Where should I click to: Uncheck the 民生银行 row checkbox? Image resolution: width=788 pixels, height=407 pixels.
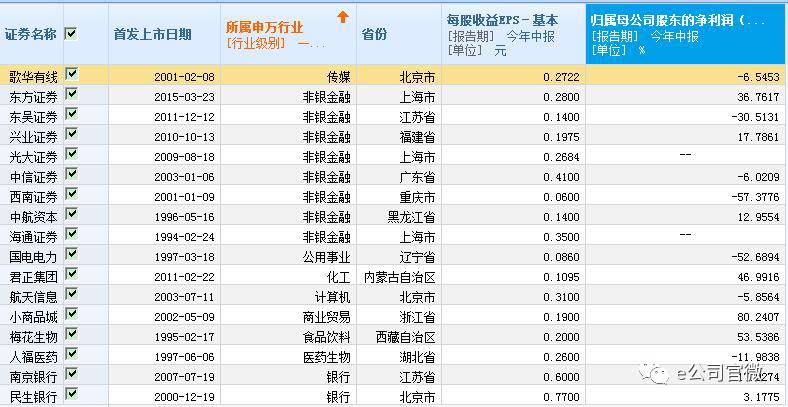(x=71, y=394)
